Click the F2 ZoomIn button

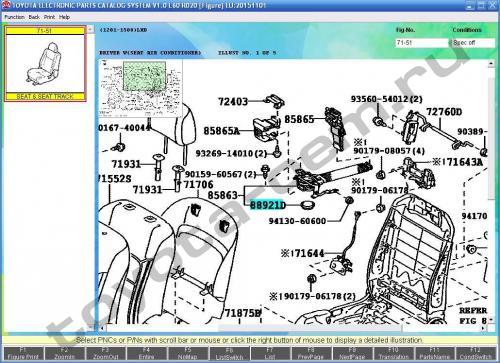tap(64, 353)
